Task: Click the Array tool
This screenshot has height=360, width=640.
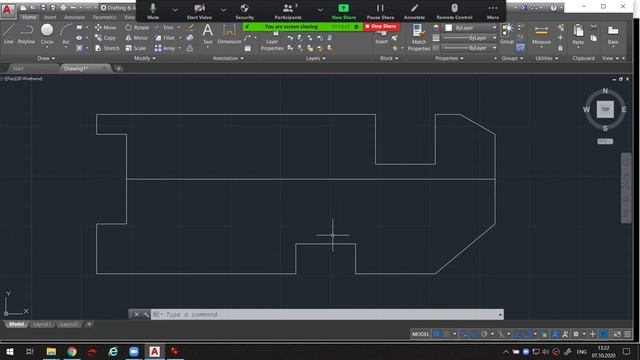Action: [165, 48]
